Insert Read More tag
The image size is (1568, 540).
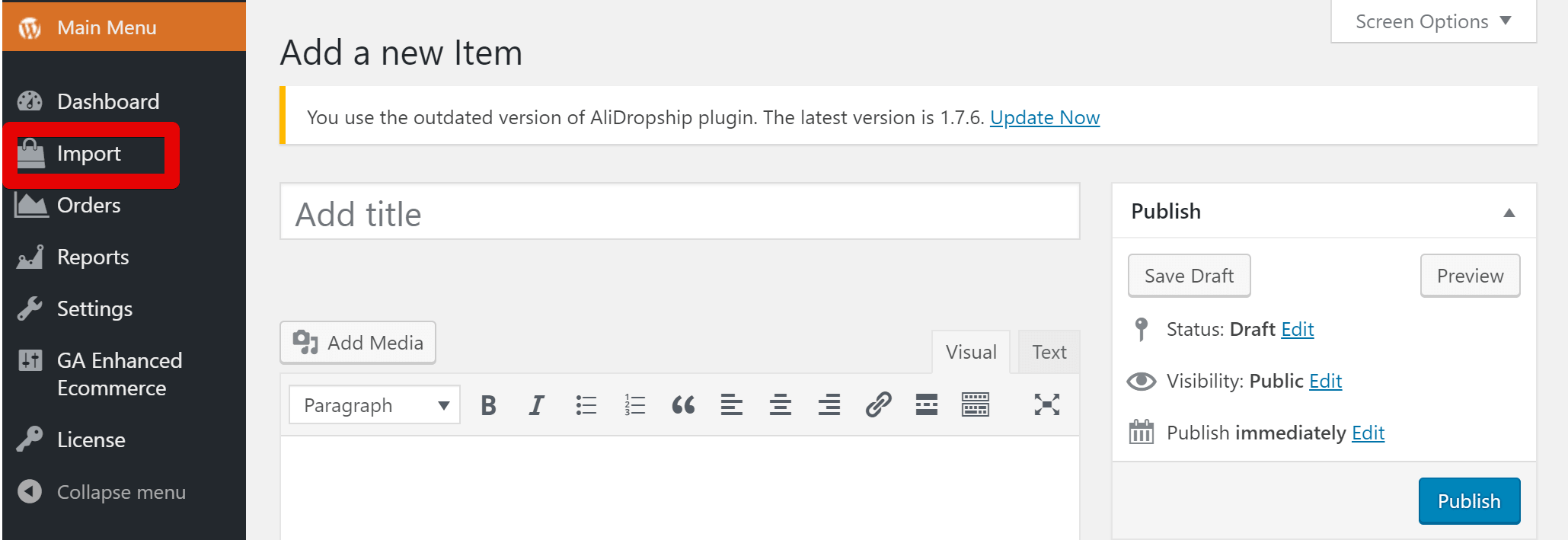927,405
